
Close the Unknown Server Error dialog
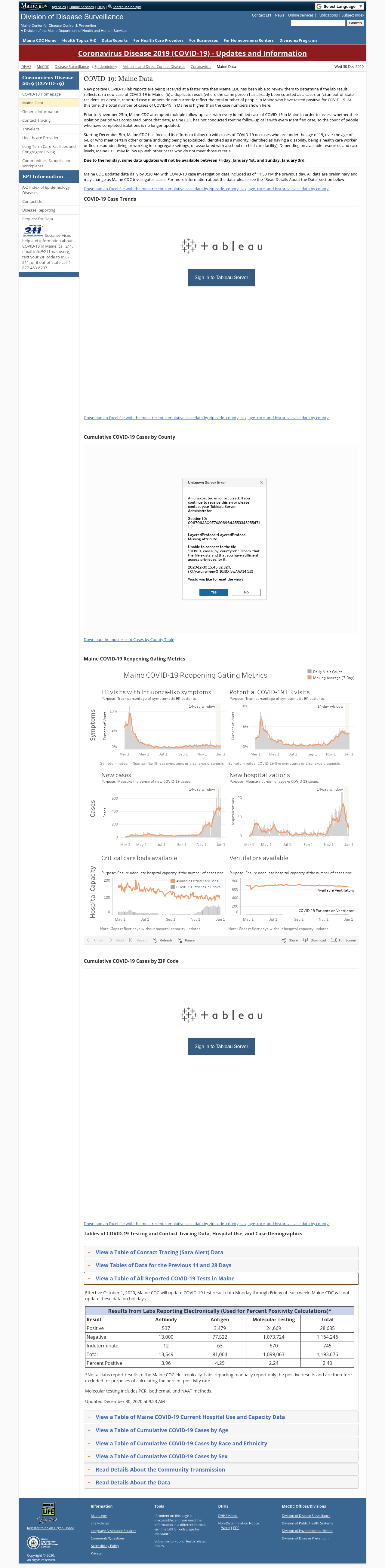[x=261, y=483]
